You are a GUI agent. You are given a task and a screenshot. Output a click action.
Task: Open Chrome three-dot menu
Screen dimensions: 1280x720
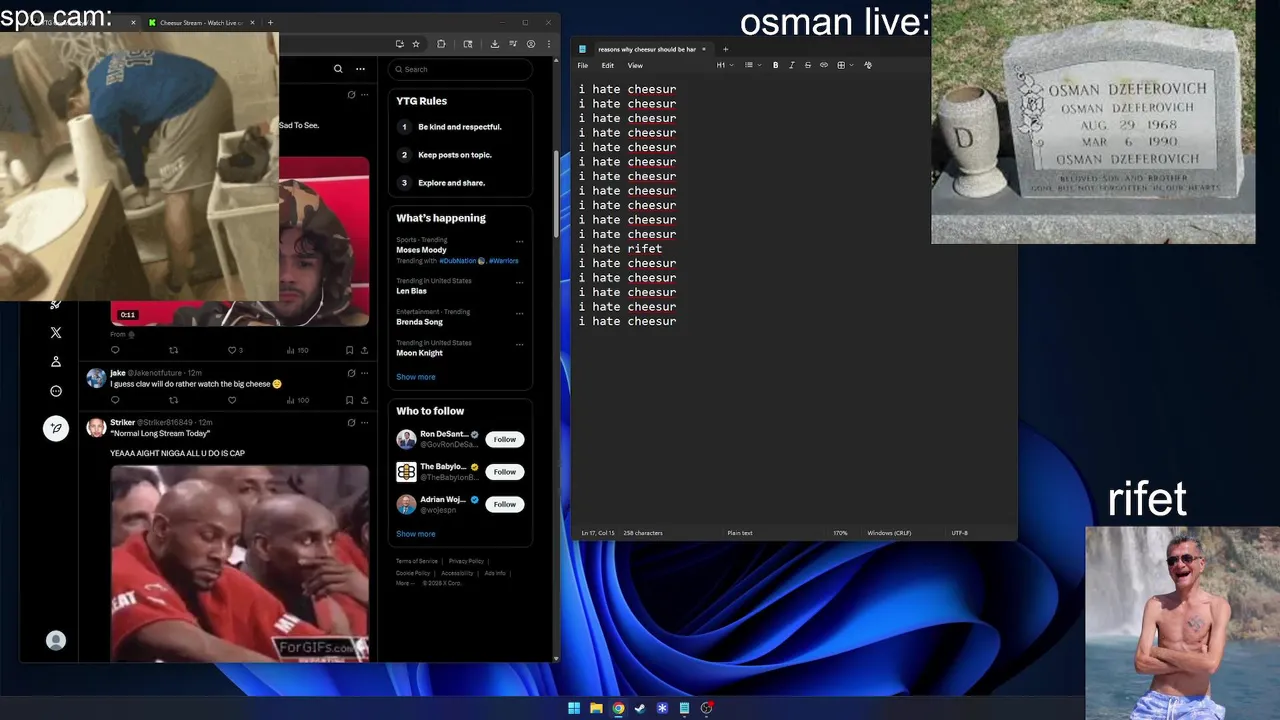pos(548,44)
